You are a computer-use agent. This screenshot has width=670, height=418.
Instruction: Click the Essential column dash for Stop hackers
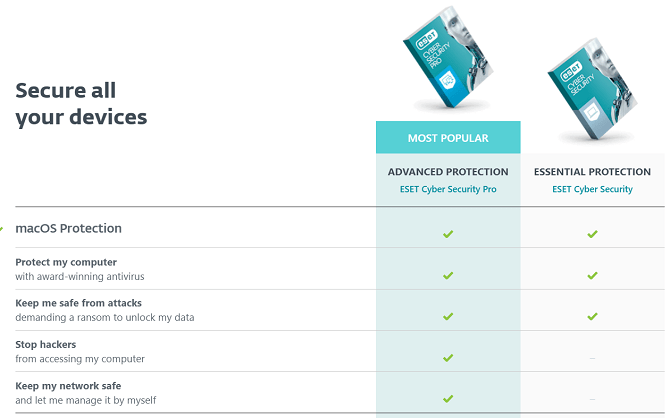click(x=592, y=357)
